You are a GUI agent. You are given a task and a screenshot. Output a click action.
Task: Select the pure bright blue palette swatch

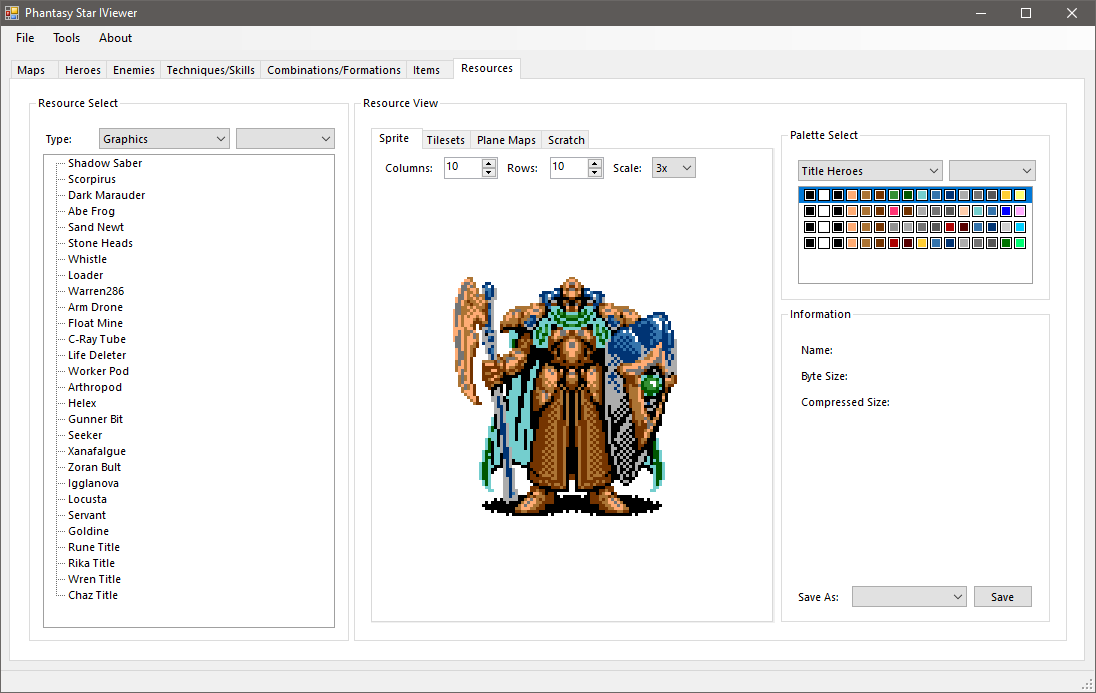[1006, 211]
